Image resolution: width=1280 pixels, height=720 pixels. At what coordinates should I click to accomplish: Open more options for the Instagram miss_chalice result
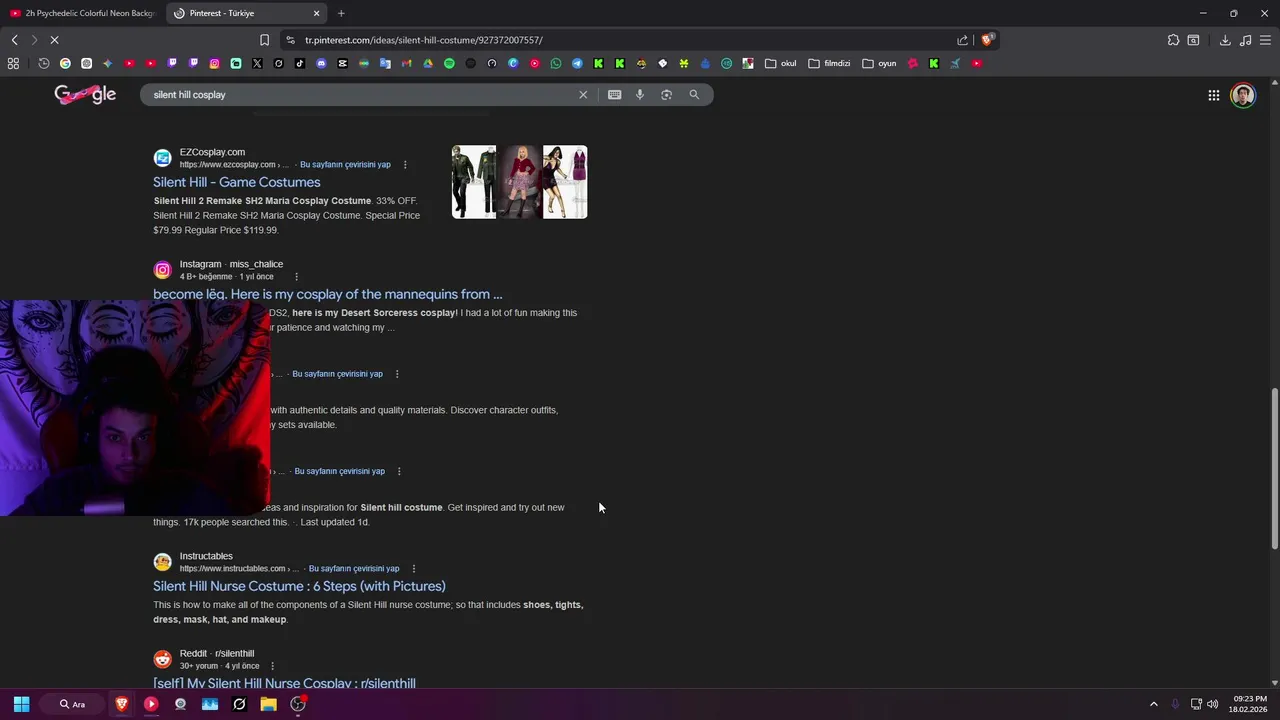point(296,276)
